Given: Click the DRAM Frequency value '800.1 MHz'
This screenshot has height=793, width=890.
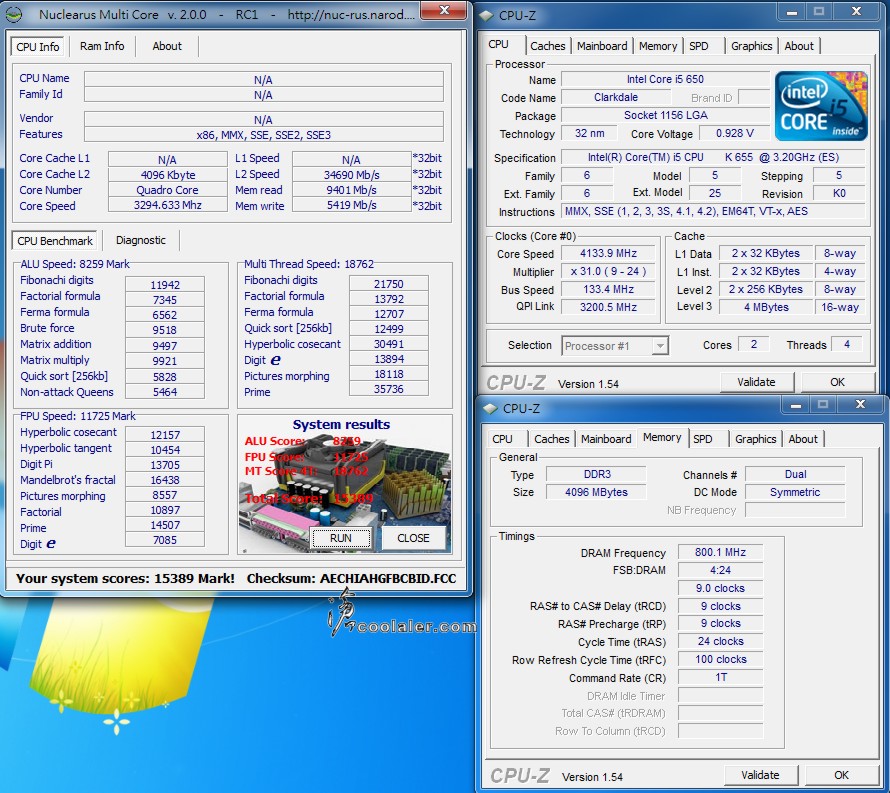Looking at the screenshot, I should (720, 552).
